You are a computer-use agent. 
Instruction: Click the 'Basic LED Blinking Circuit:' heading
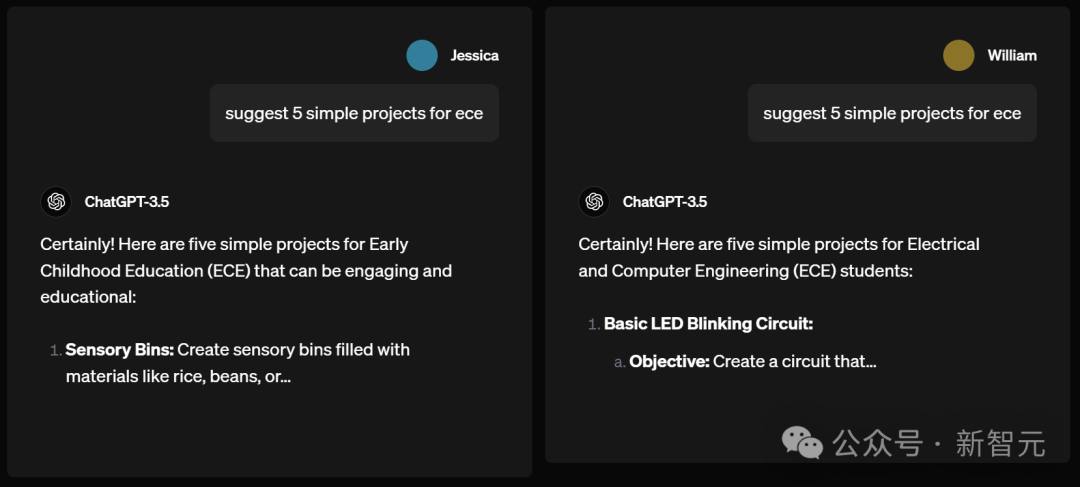tap(708, 324)
